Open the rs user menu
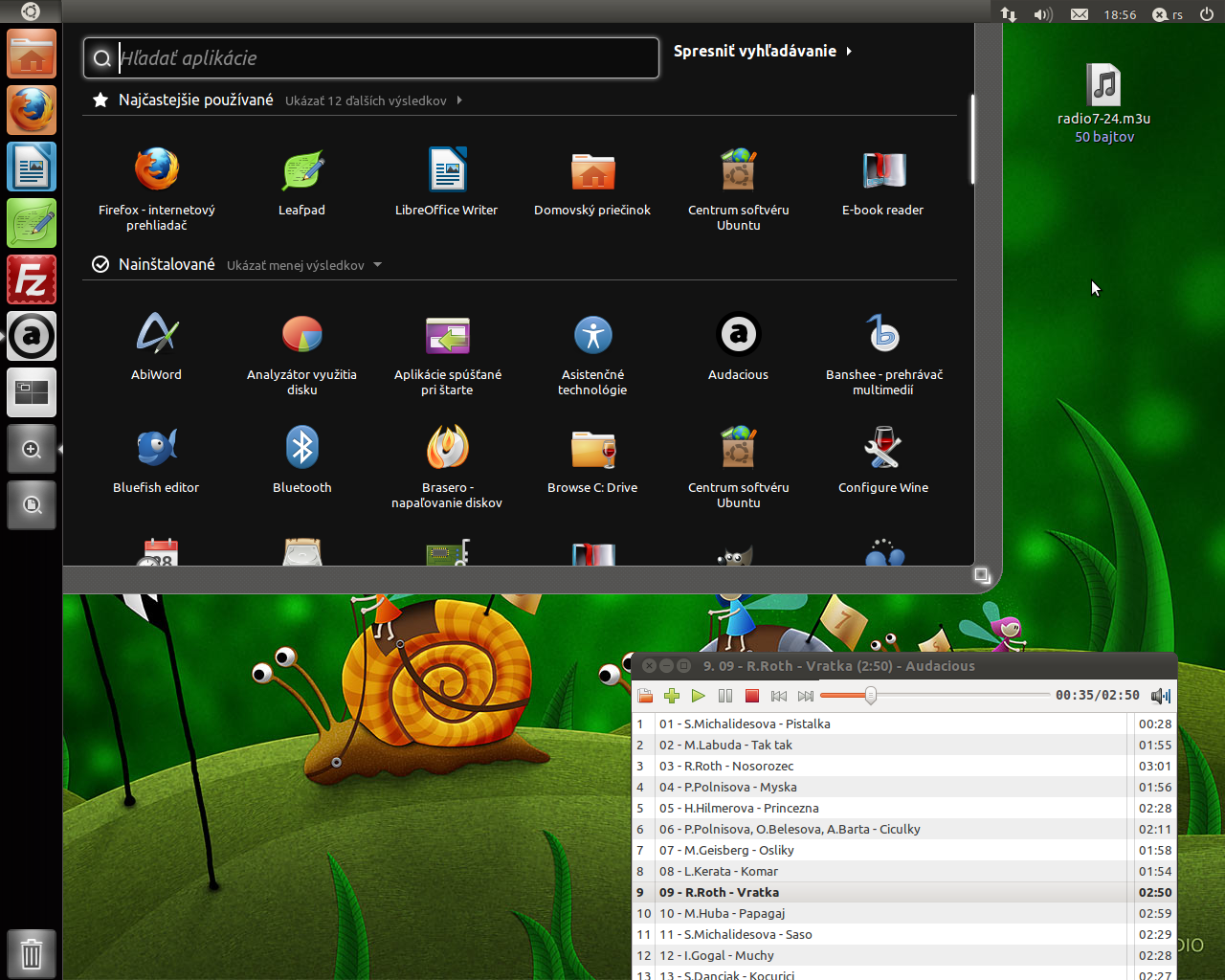Viewport: 1225px width, 980px height. [1168, 14]
